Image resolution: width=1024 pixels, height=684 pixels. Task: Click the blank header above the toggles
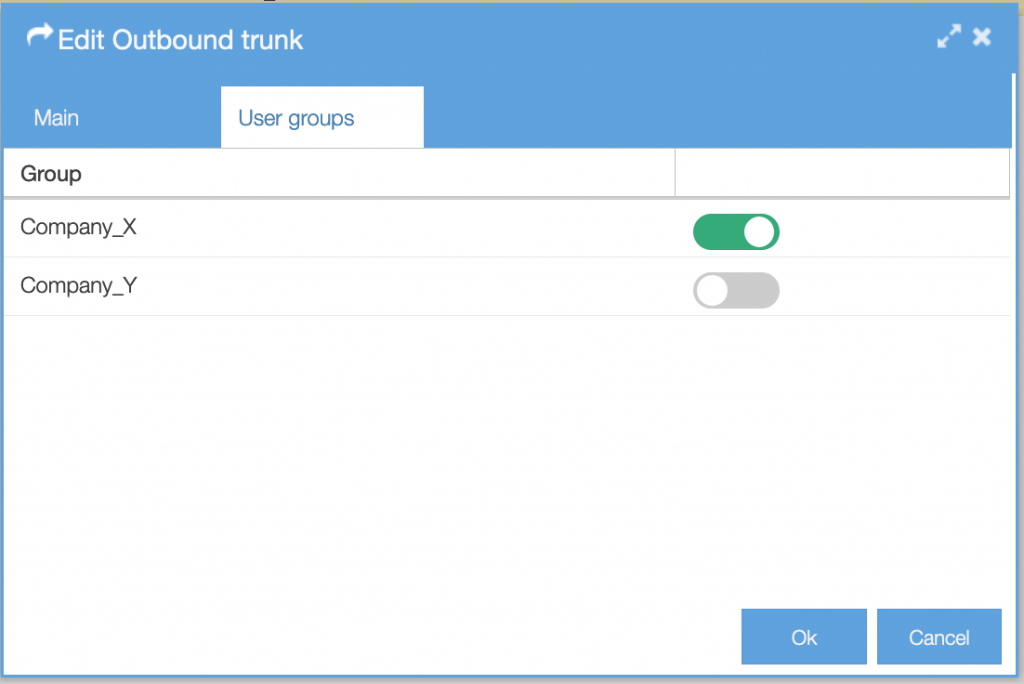point(841,174)
